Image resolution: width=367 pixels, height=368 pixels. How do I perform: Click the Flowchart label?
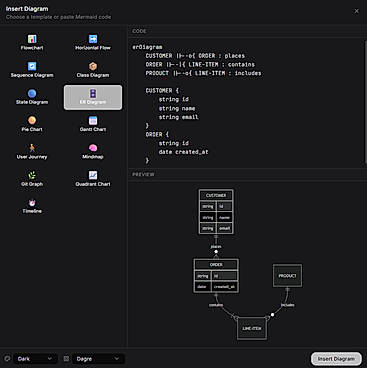(32, 48)
